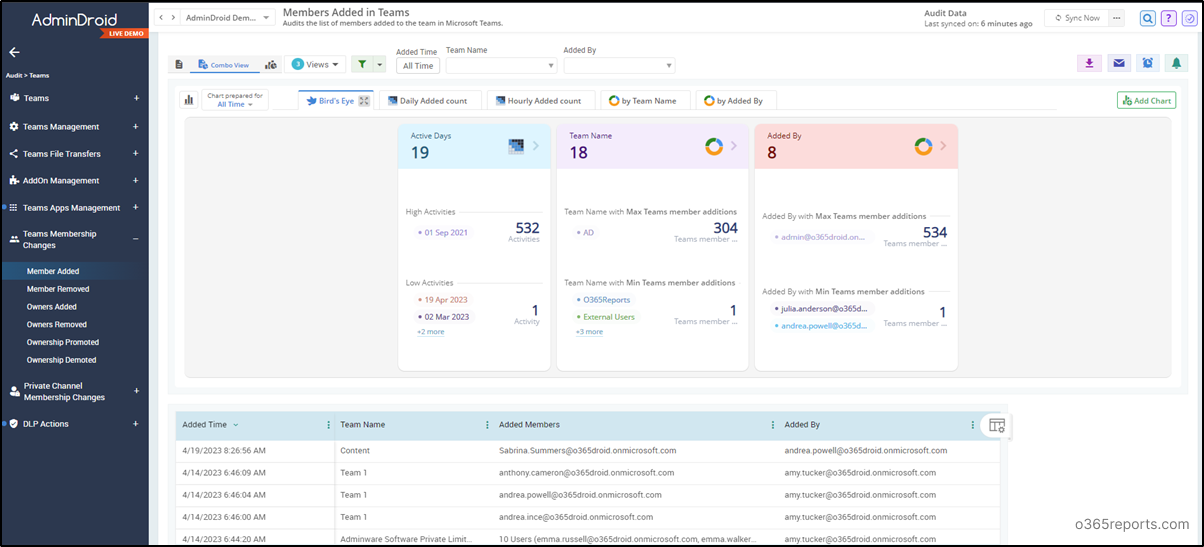Open Ownership Promoted report
The height and width of the screenshot is (547, 1204).
coord(63,342)
